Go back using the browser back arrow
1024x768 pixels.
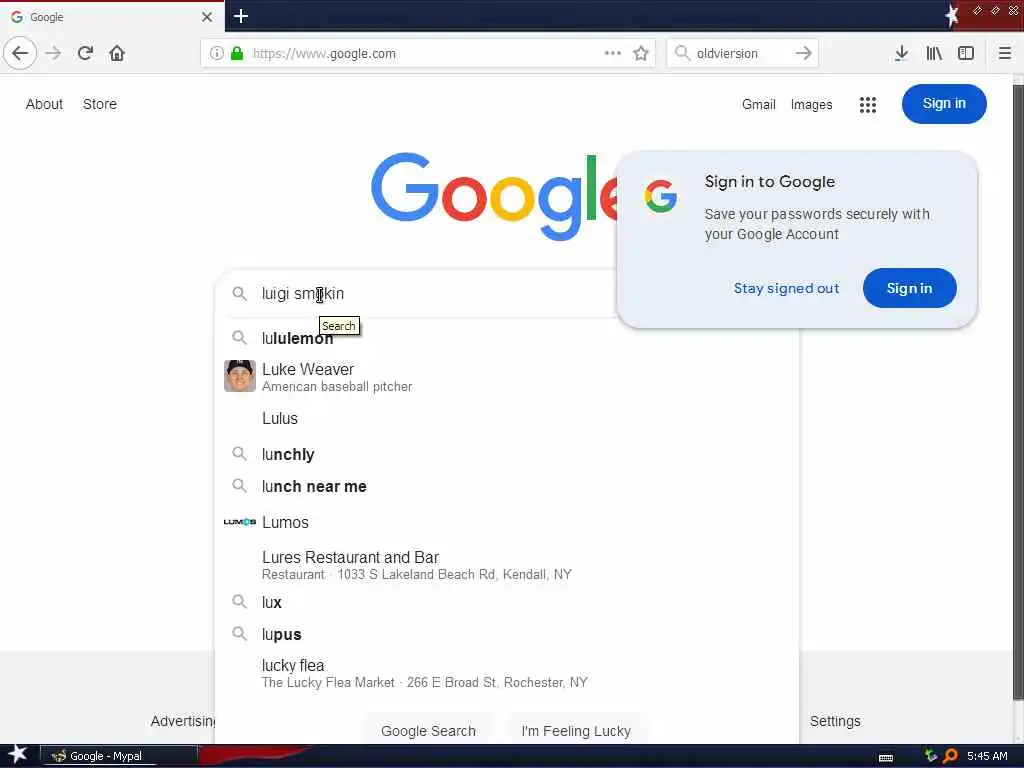tap(20, 54)
